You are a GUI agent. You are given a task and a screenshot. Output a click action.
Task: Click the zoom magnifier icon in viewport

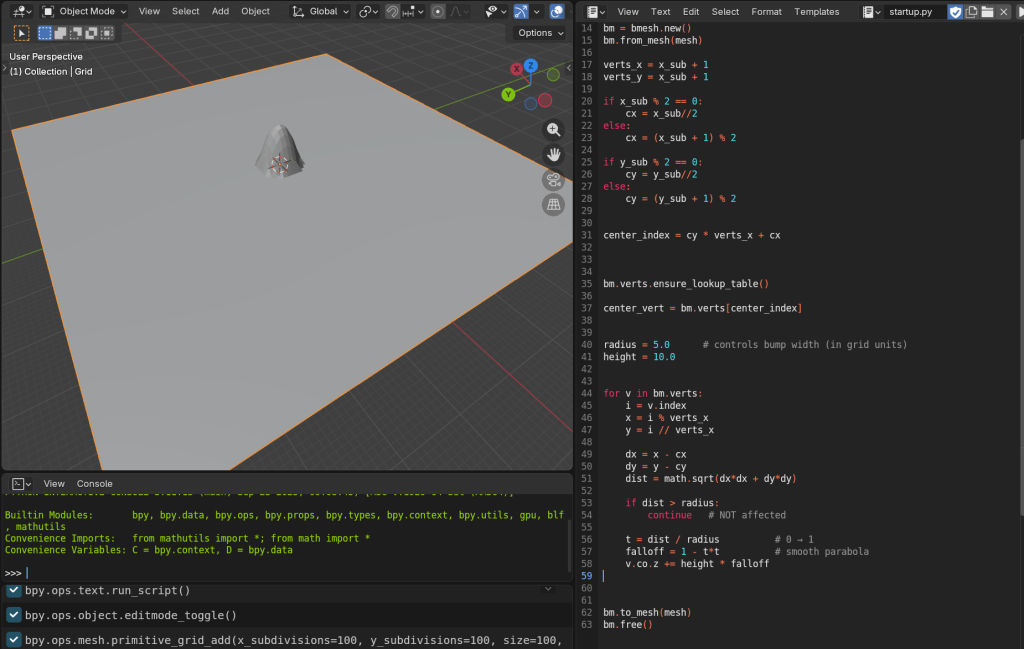coord(553,130)
